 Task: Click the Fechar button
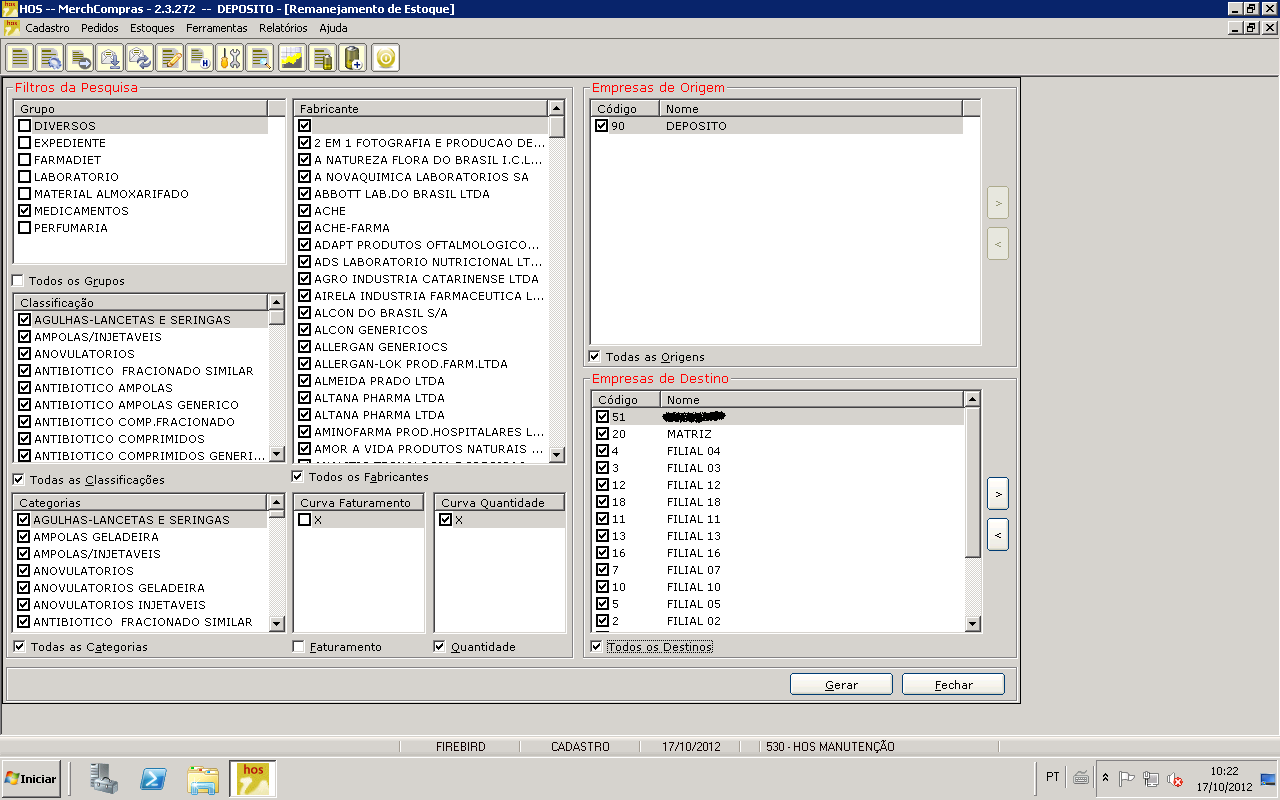coord(953,685)
